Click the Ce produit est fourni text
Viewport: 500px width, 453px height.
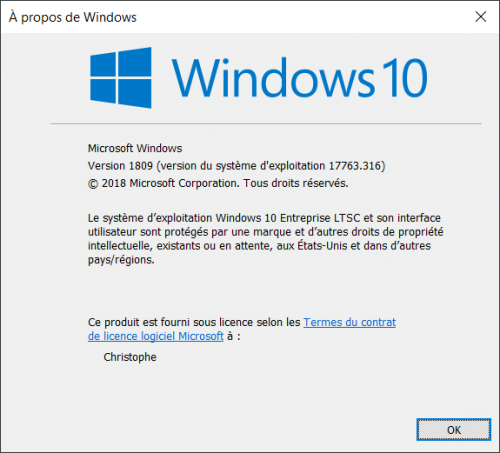click(139, 322)
